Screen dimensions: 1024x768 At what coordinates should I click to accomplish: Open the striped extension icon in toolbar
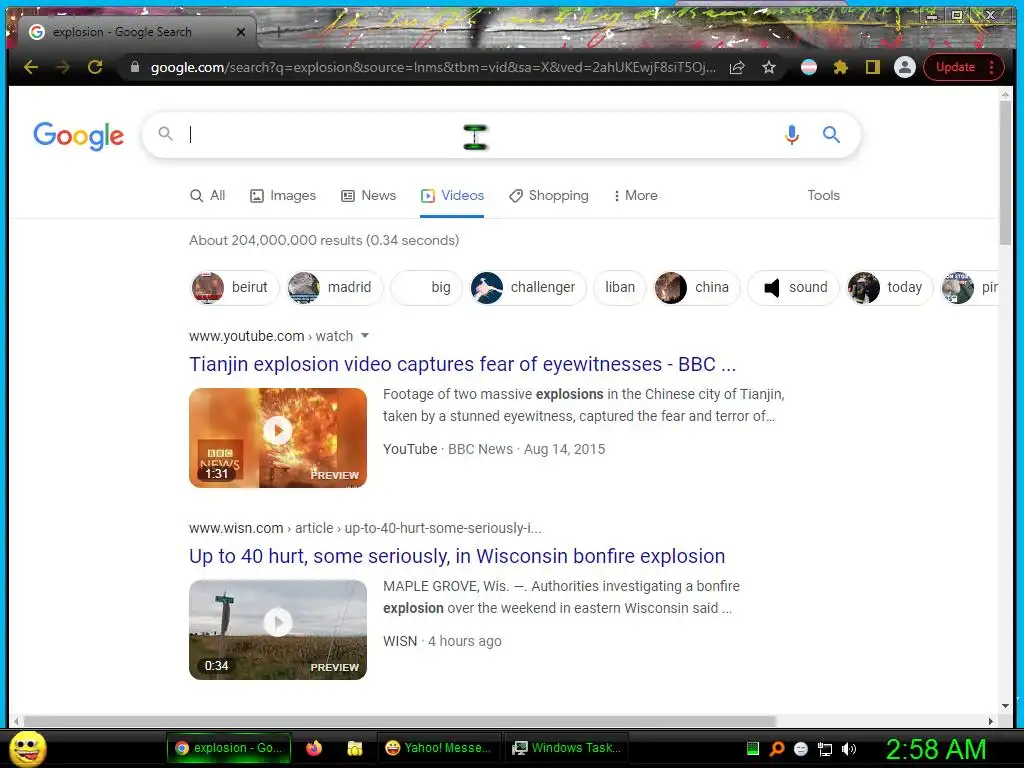(808, 67)
